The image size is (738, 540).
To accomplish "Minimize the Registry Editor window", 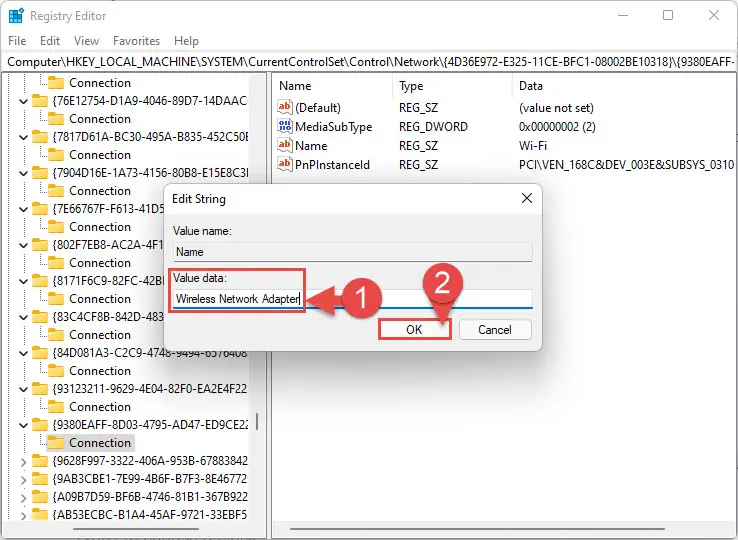I will (x=623, y=15).
